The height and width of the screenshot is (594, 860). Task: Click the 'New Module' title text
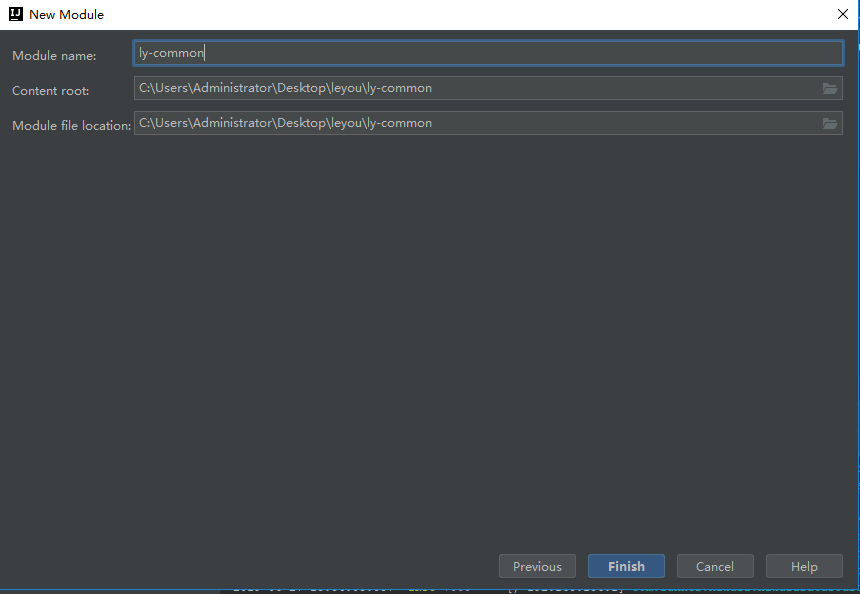tap(66, 15)
